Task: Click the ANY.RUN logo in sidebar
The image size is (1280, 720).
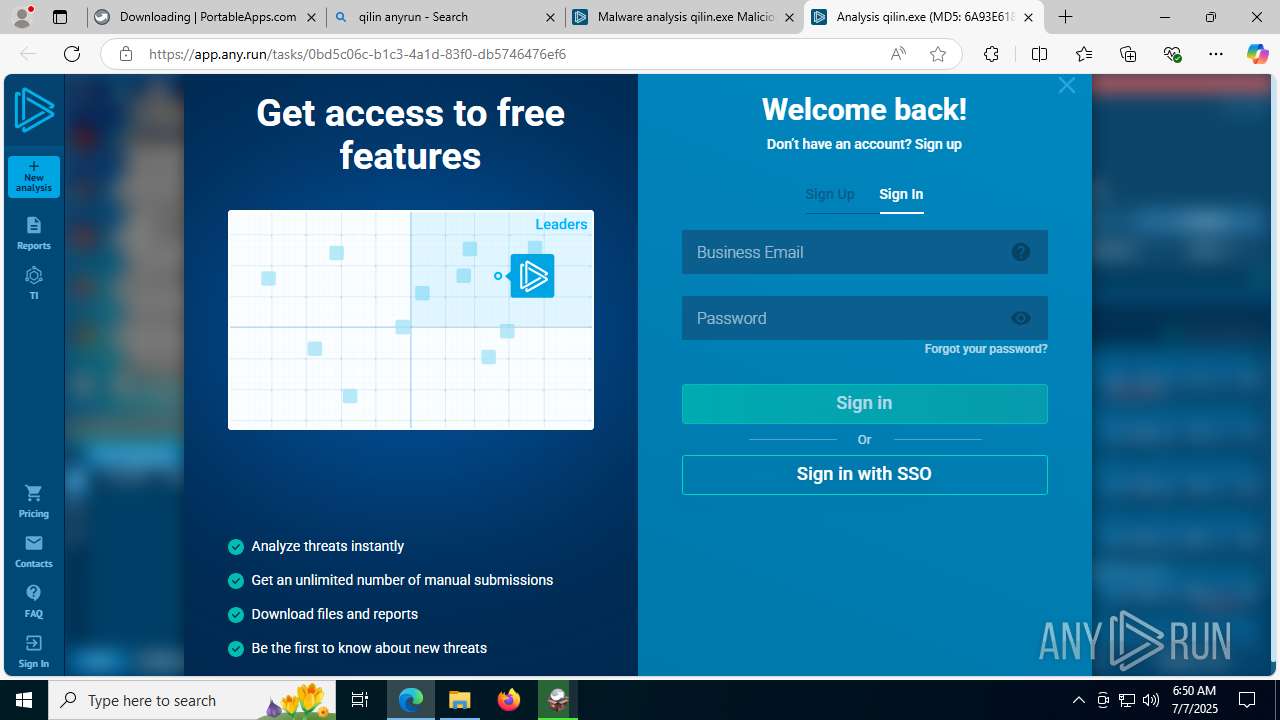Action: (34, 110)
